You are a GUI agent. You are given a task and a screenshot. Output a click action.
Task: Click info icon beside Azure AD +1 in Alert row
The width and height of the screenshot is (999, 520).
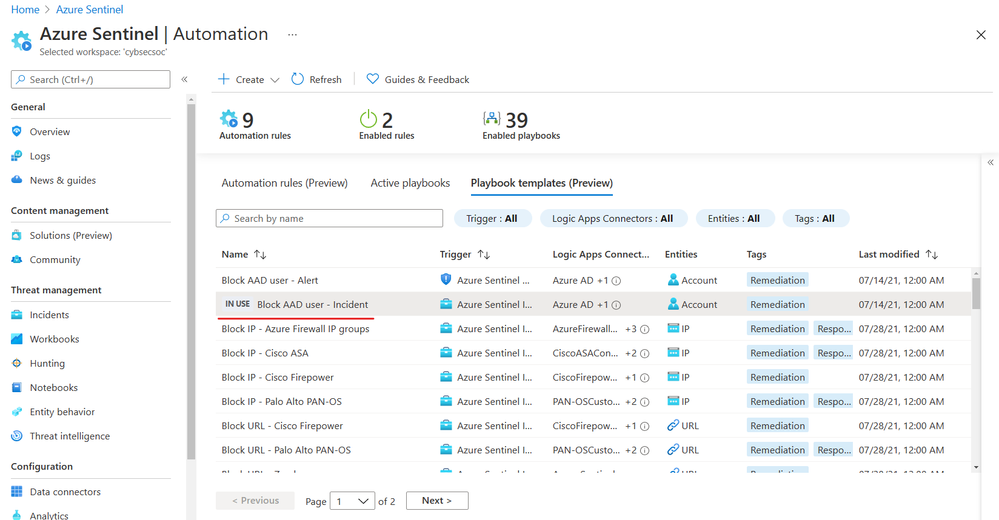tap(616, 280)
